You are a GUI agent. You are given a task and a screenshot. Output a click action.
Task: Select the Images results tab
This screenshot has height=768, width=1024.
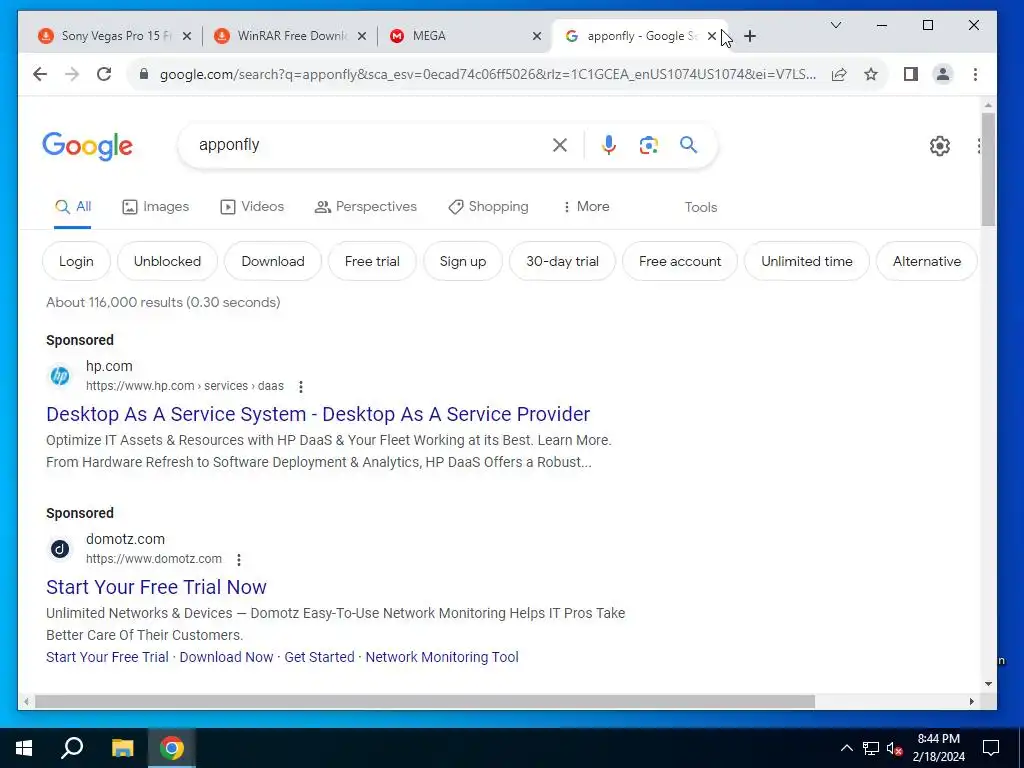click(x=155, y=207)
